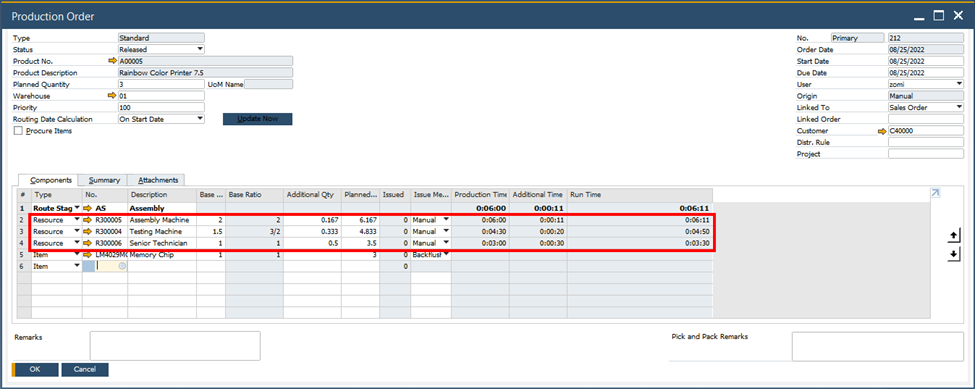Click Warehouse input field showing 01

161,96
